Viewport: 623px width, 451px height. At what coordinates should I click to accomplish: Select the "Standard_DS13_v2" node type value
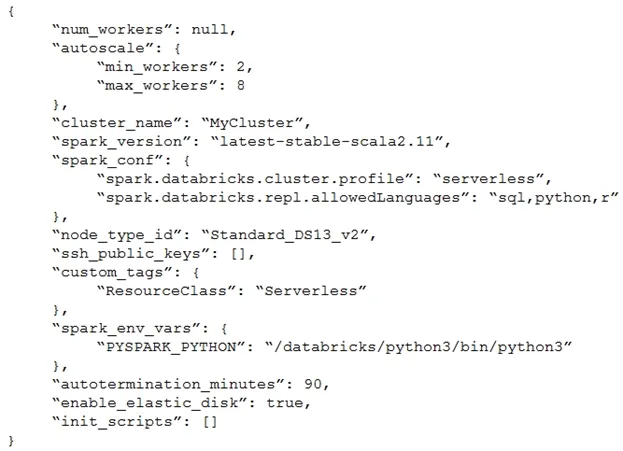(284, 235)
